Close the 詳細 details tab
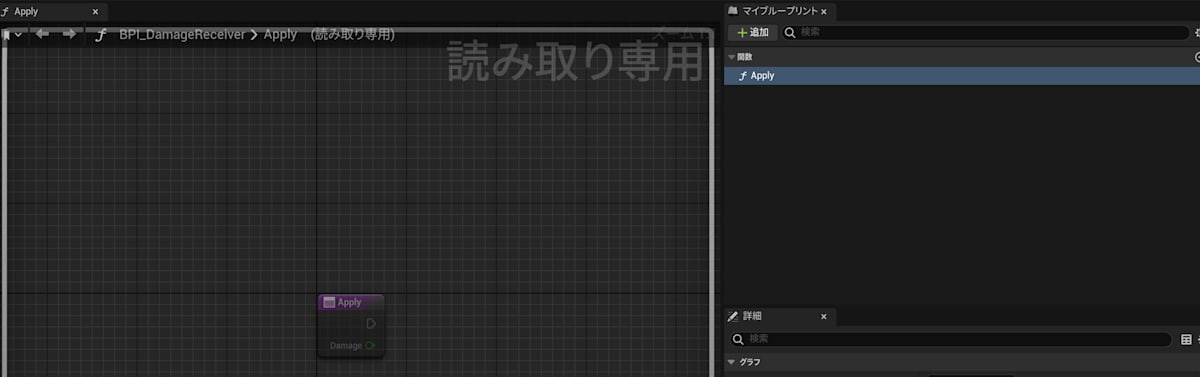This screenshot has height=377, width=1200. 824,317
